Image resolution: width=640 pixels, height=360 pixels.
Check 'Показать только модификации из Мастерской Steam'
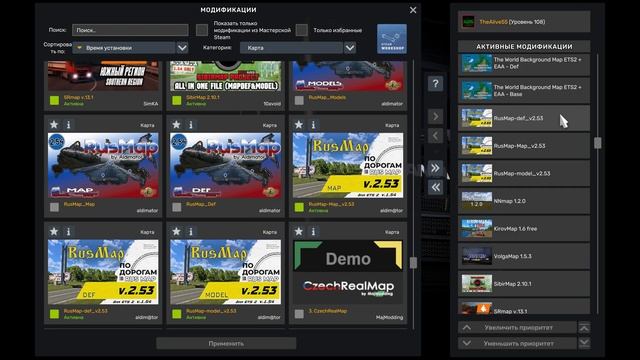click(202, 30)
